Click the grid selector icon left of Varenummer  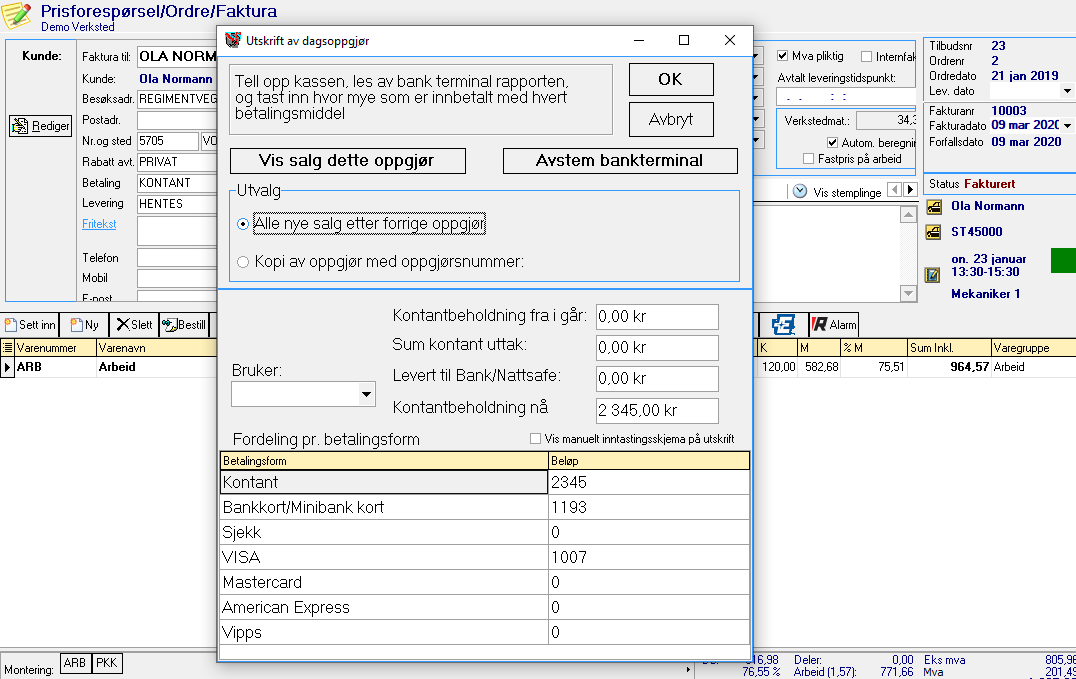(8, 348)
